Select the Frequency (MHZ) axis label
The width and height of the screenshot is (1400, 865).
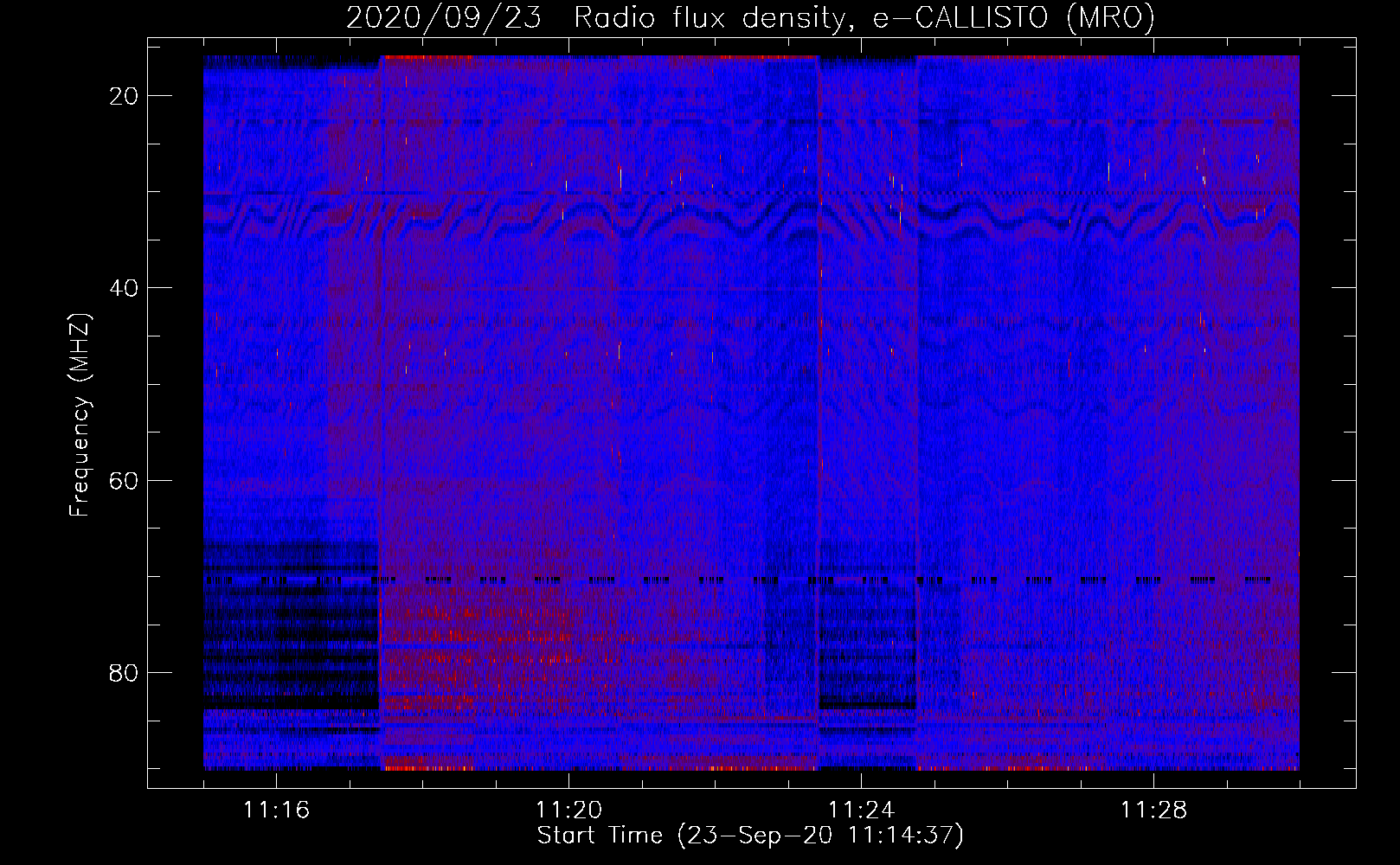click(x=80, y=415)
